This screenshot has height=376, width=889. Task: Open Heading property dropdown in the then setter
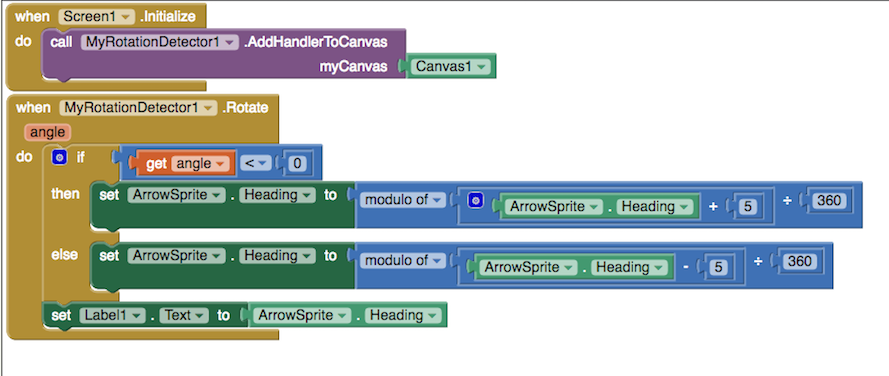pos(277,195)
